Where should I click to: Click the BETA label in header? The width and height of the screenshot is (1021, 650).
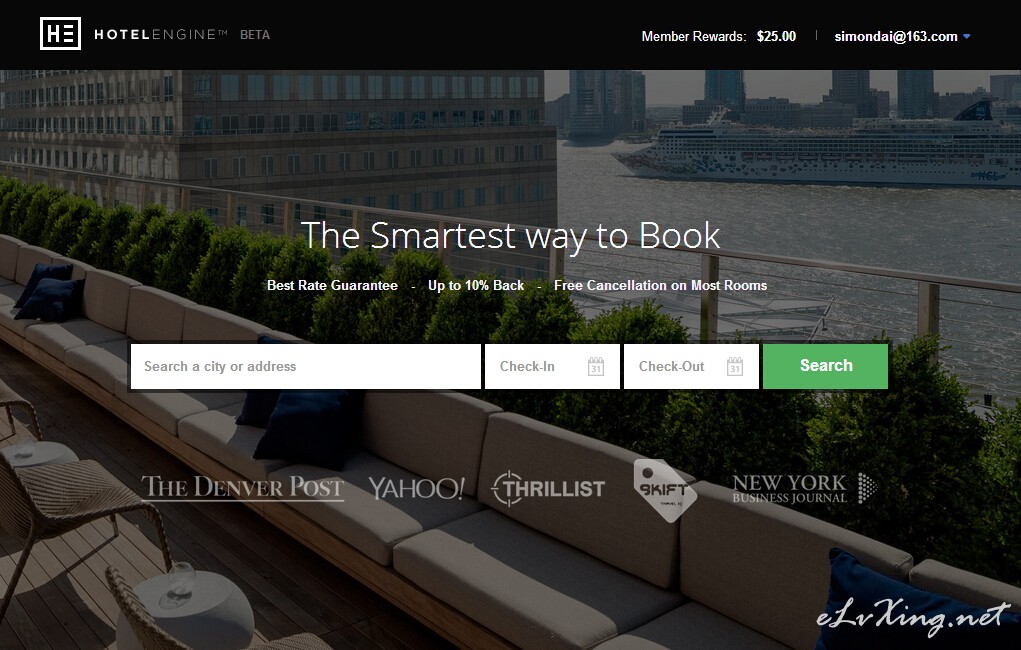(x=255, y=35)
